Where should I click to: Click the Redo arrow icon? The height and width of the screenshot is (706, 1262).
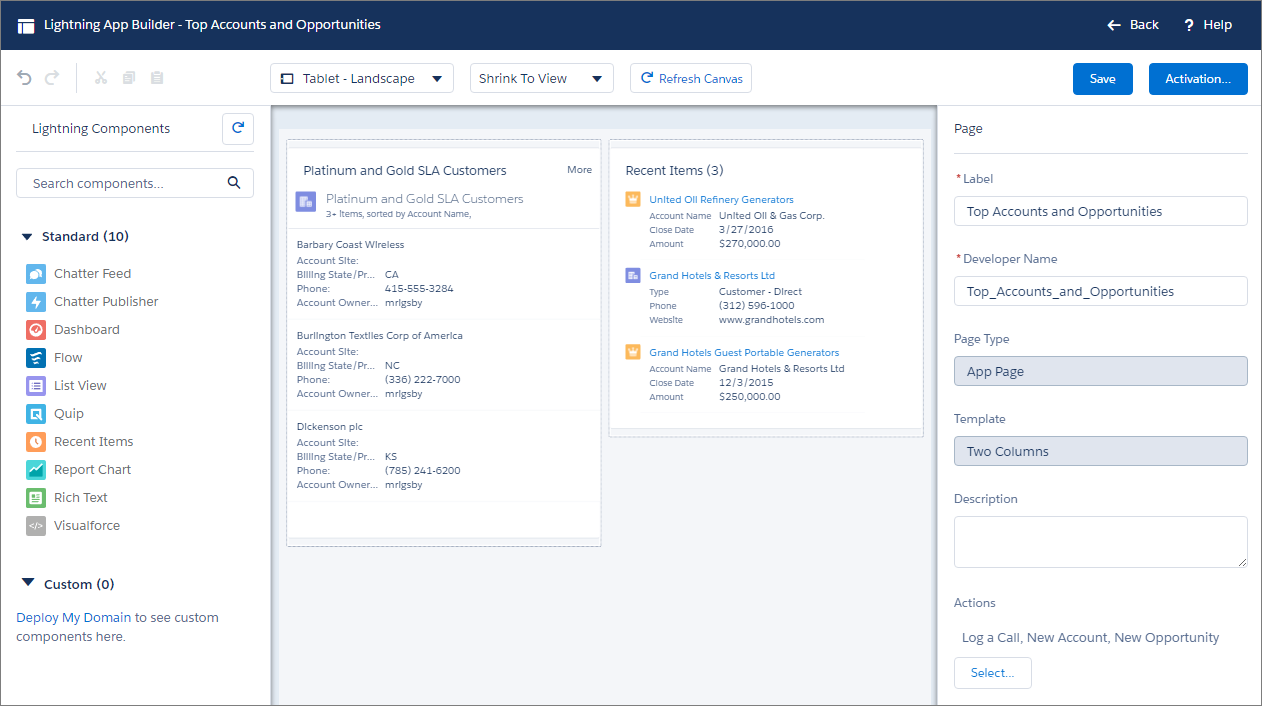point(52,78)
